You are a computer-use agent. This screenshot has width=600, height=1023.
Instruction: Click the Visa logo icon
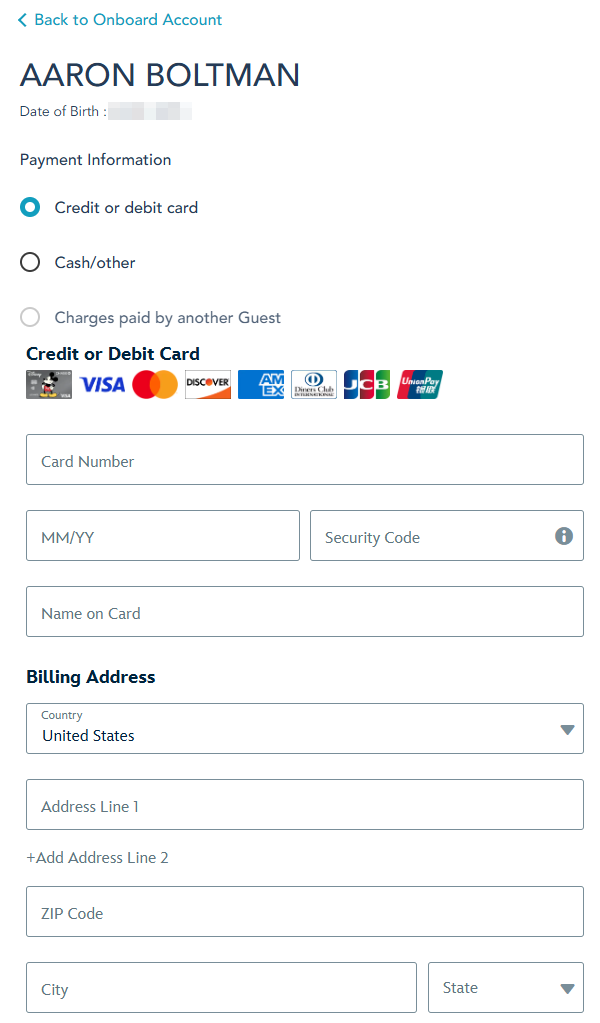(x=102, y=385)
